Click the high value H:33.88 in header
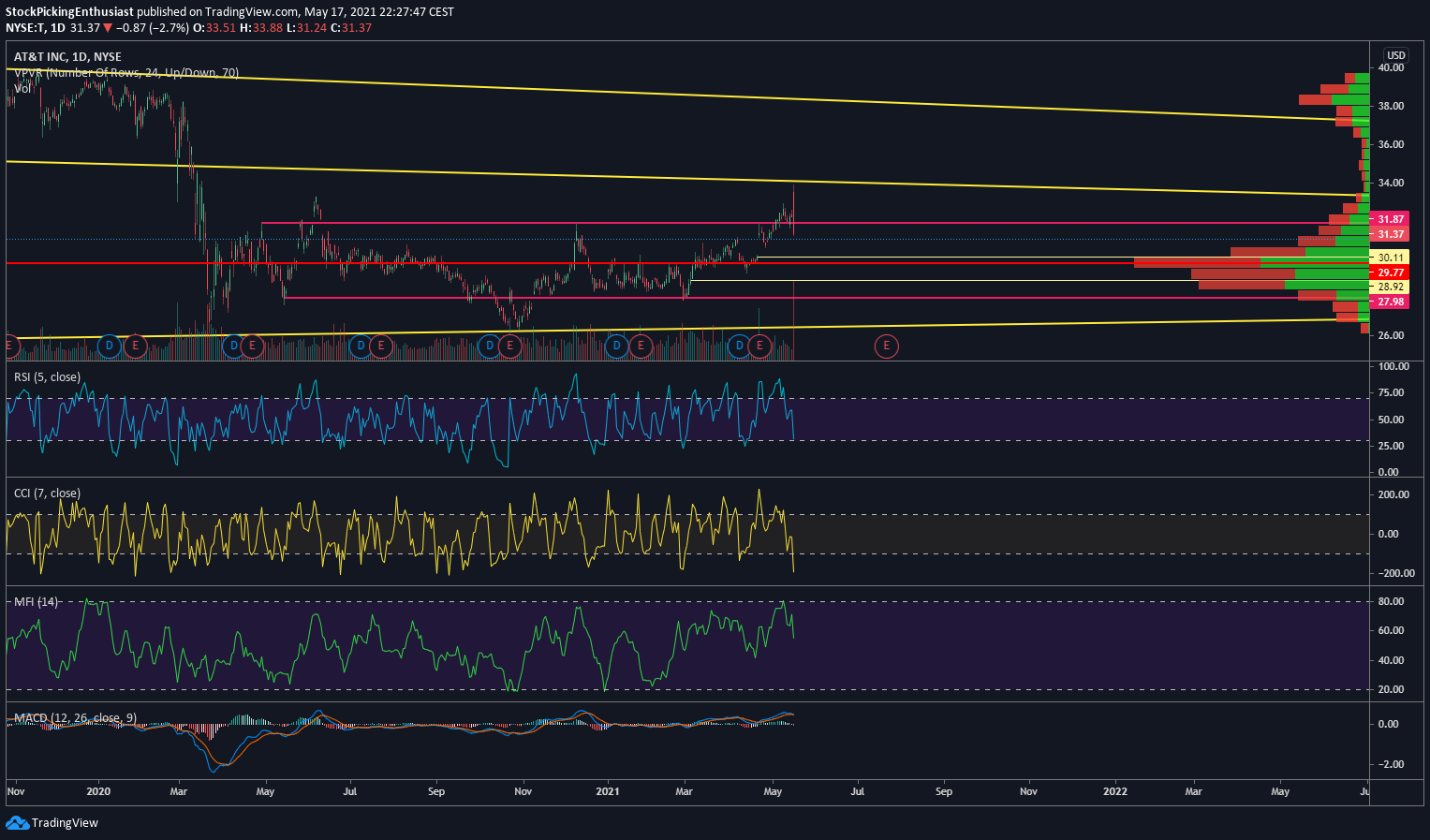 [x=261, y=28]
